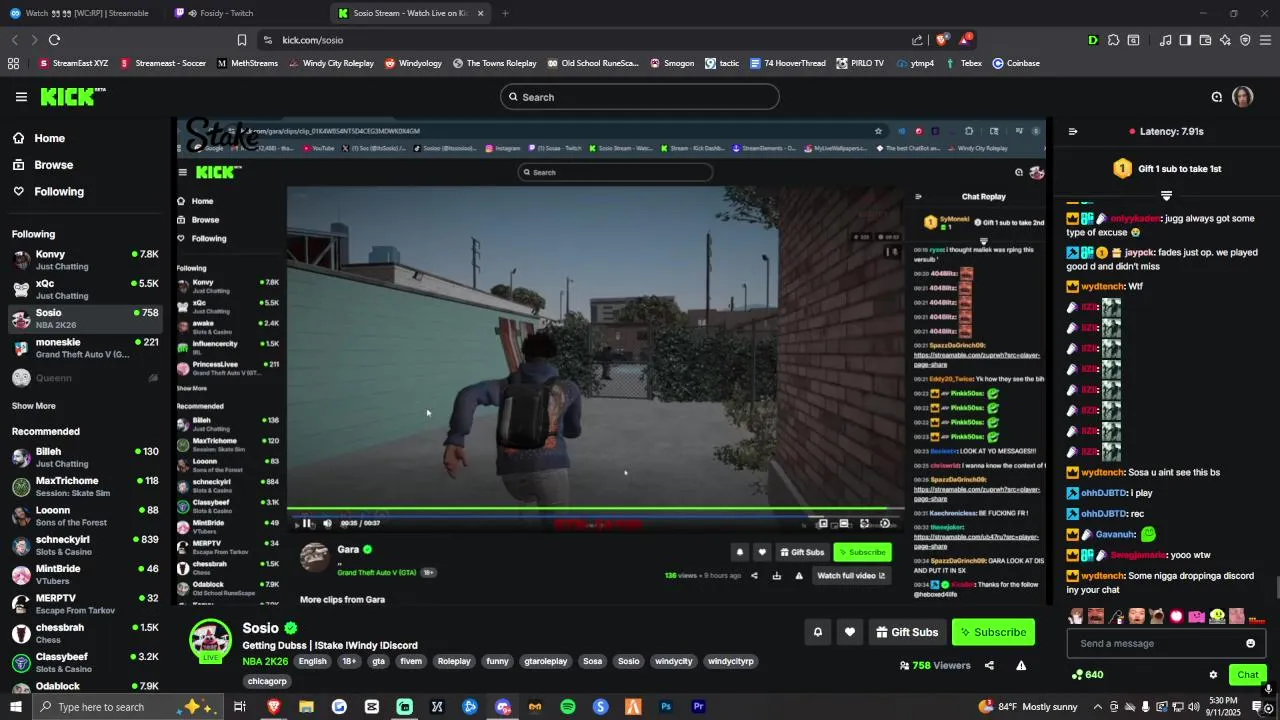Open the browser apps grid icon

coord(13,63)
